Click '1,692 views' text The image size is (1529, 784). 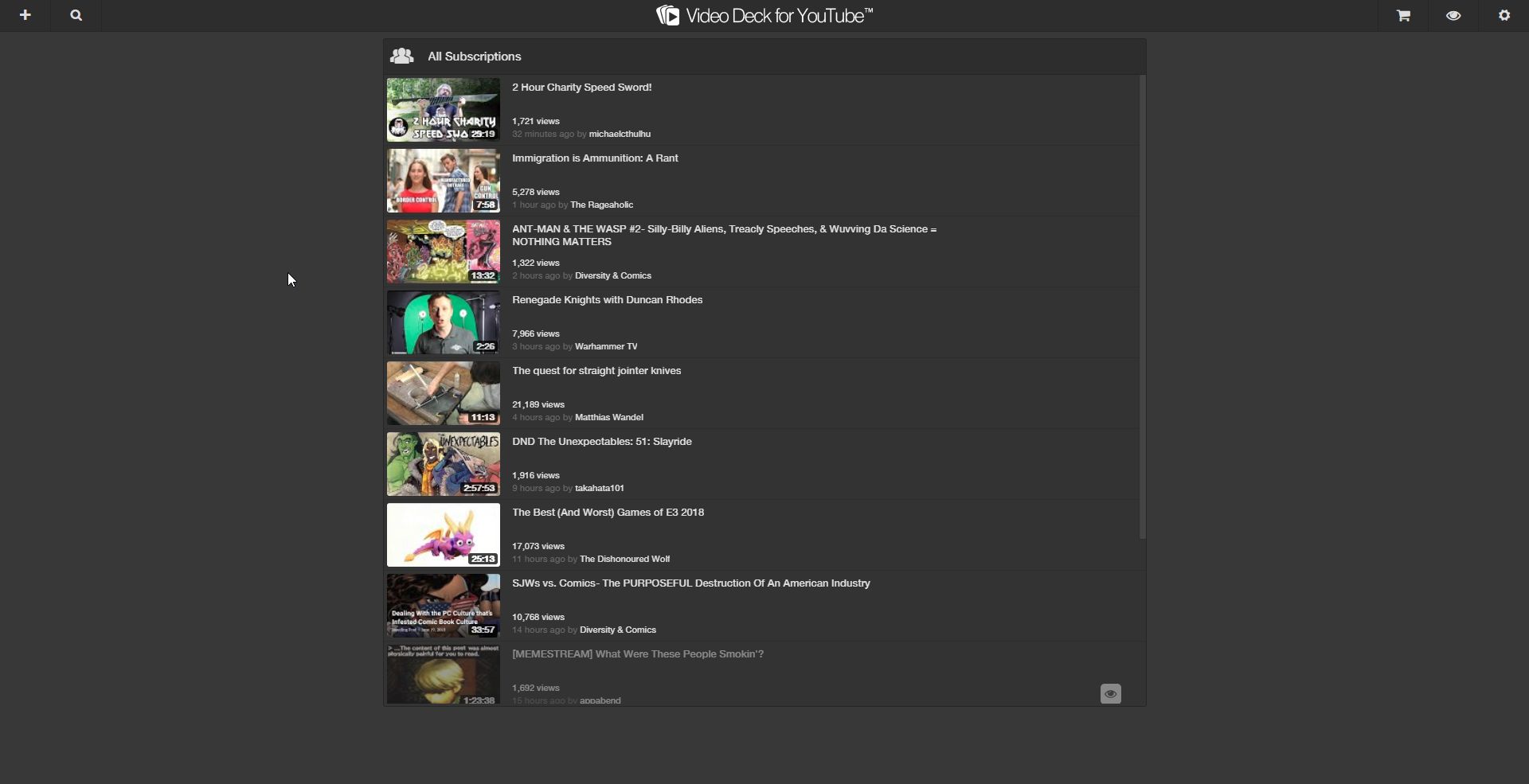pos(536,688)
